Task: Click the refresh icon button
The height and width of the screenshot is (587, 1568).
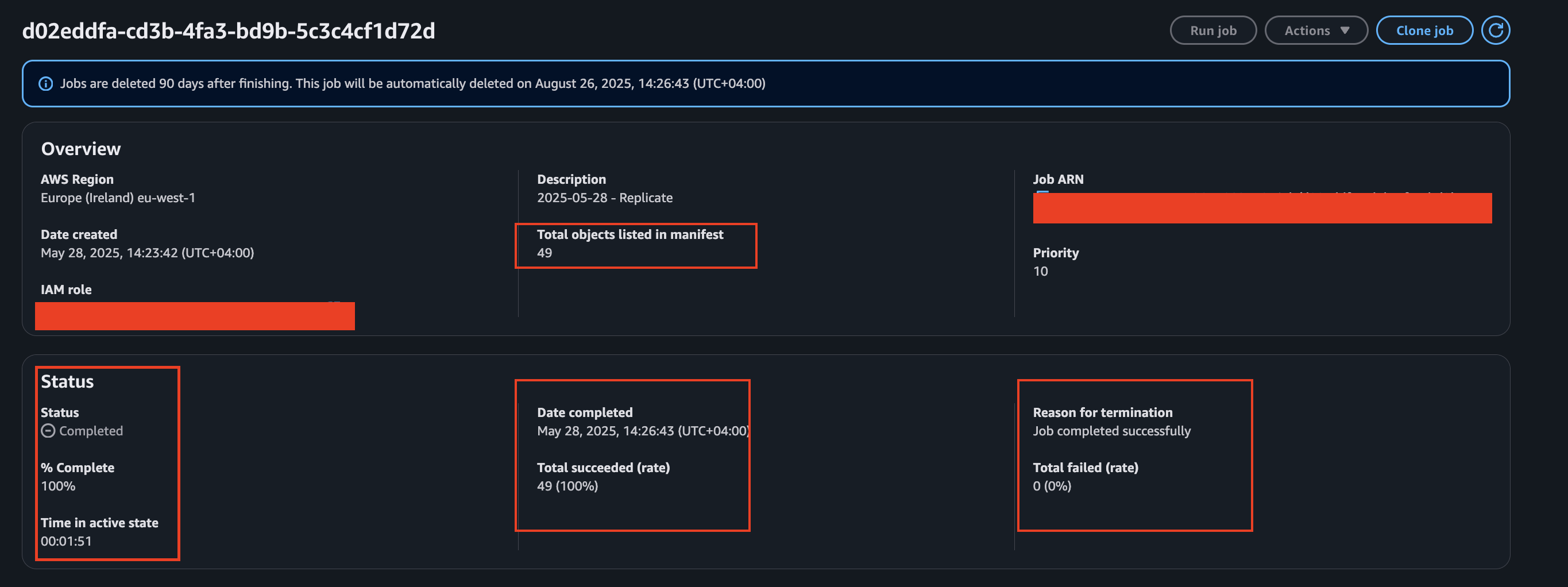Action: click(x=1495, y=30)
